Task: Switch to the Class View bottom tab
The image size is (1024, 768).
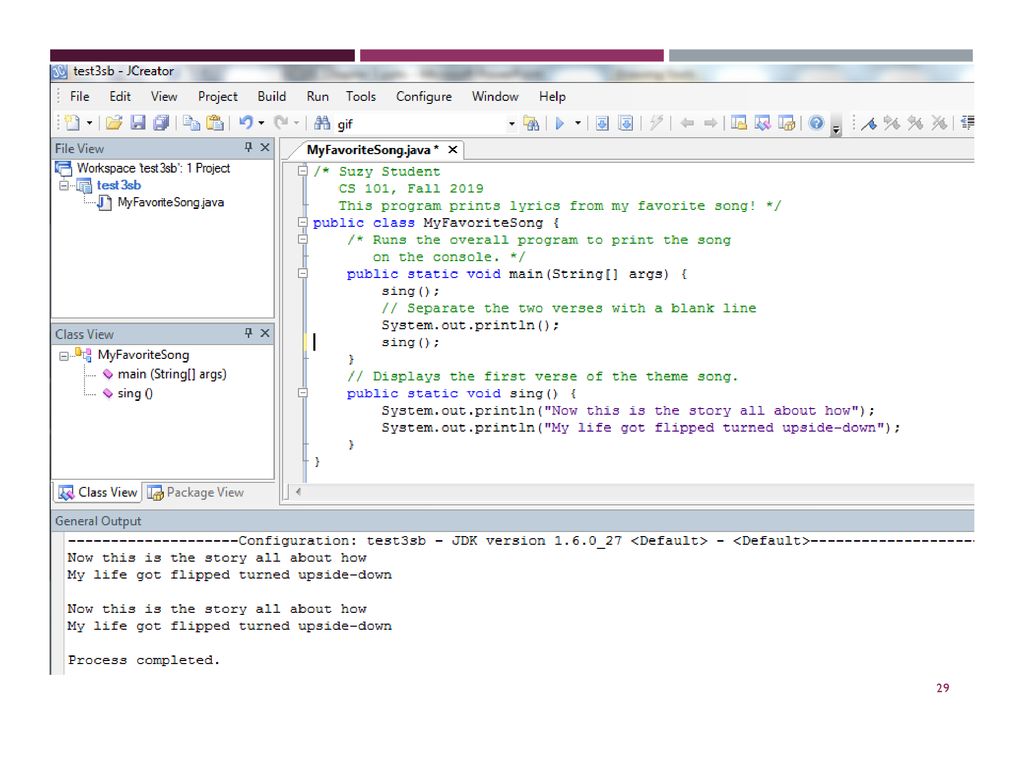Action: tap(98, 492)
